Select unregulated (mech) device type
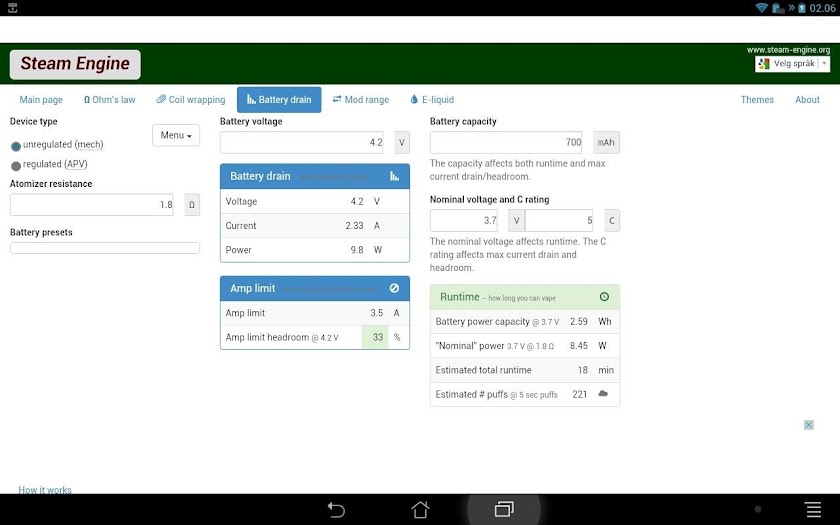This screenshot has width=840, height=525. 16,146
